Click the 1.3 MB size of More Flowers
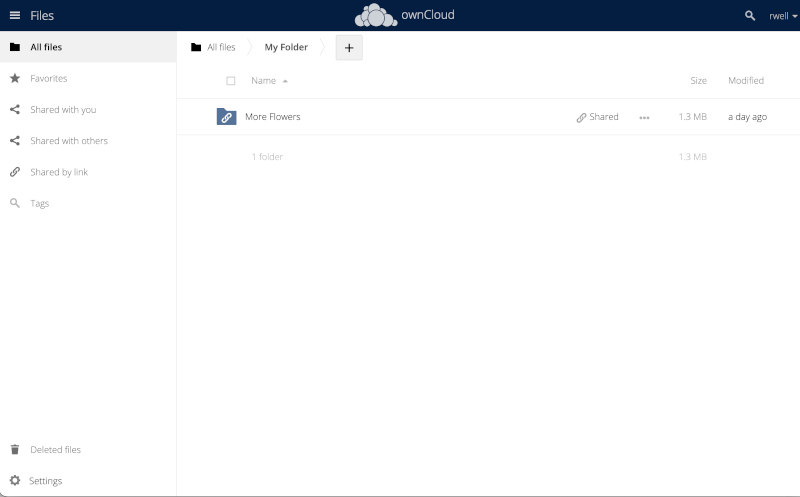The width and height of the screenshot is (800, 497). point(692,117)
